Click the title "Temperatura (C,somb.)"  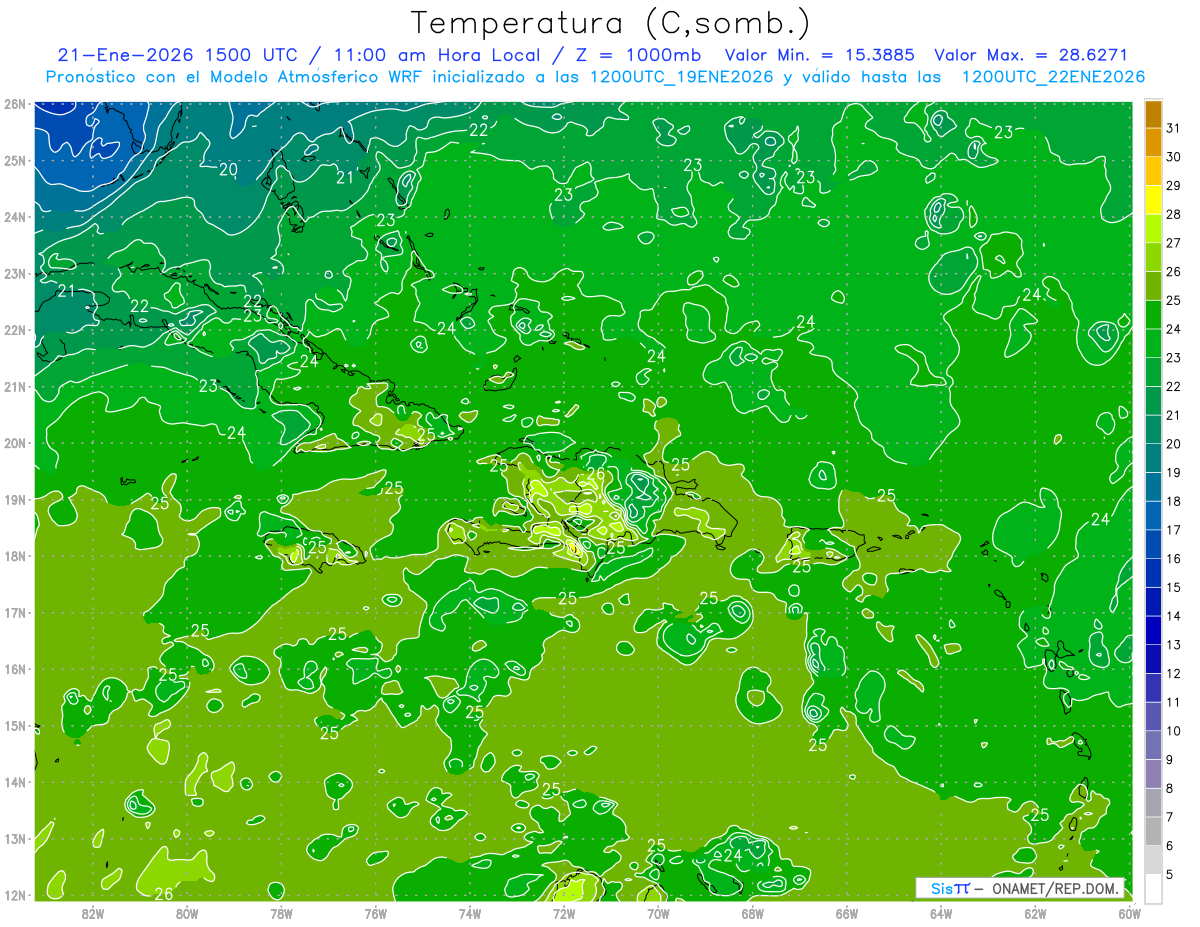pyautogui.click(x=611, y=23)
